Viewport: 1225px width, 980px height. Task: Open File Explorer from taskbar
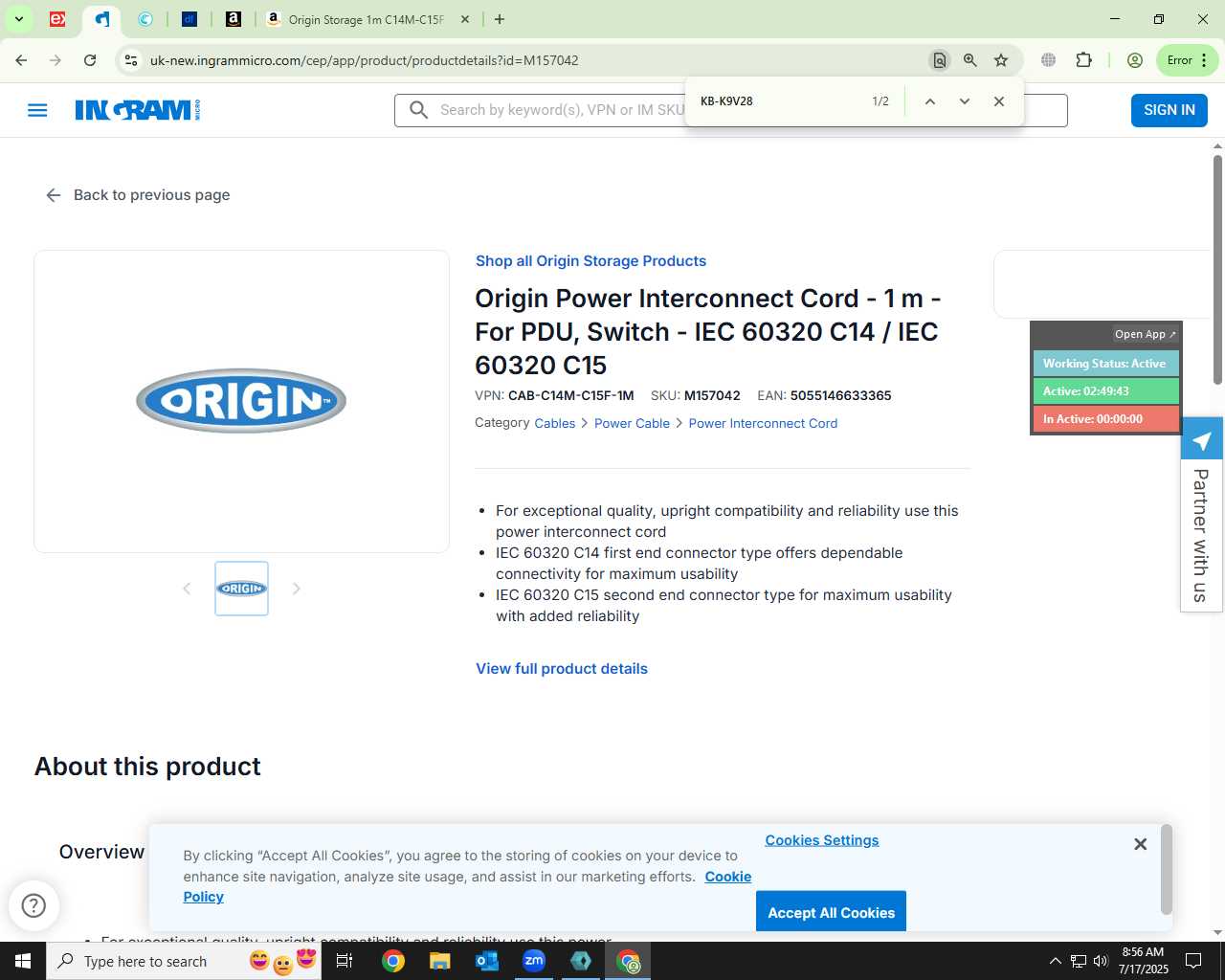pyautogui.click(x=439, y=961)
